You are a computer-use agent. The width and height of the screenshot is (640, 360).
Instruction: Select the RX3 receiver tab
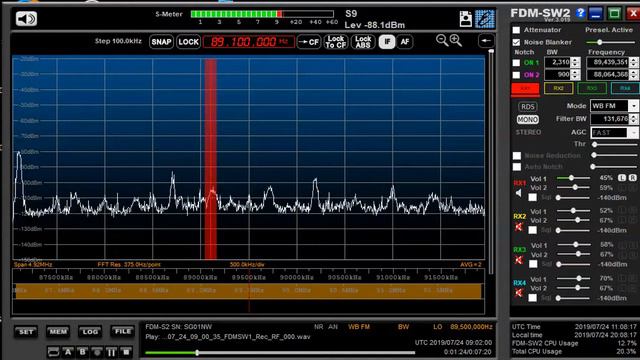click(592, 89)
